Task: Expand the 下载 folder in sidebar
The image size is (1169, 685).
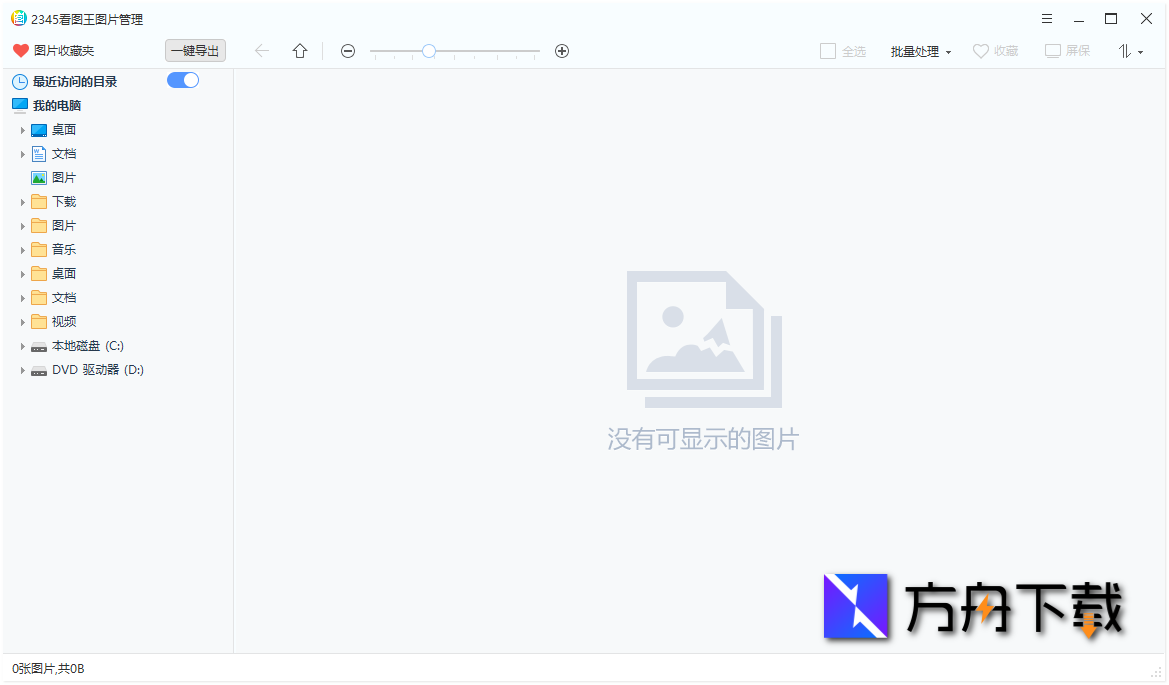Action: tap(23, 201)
